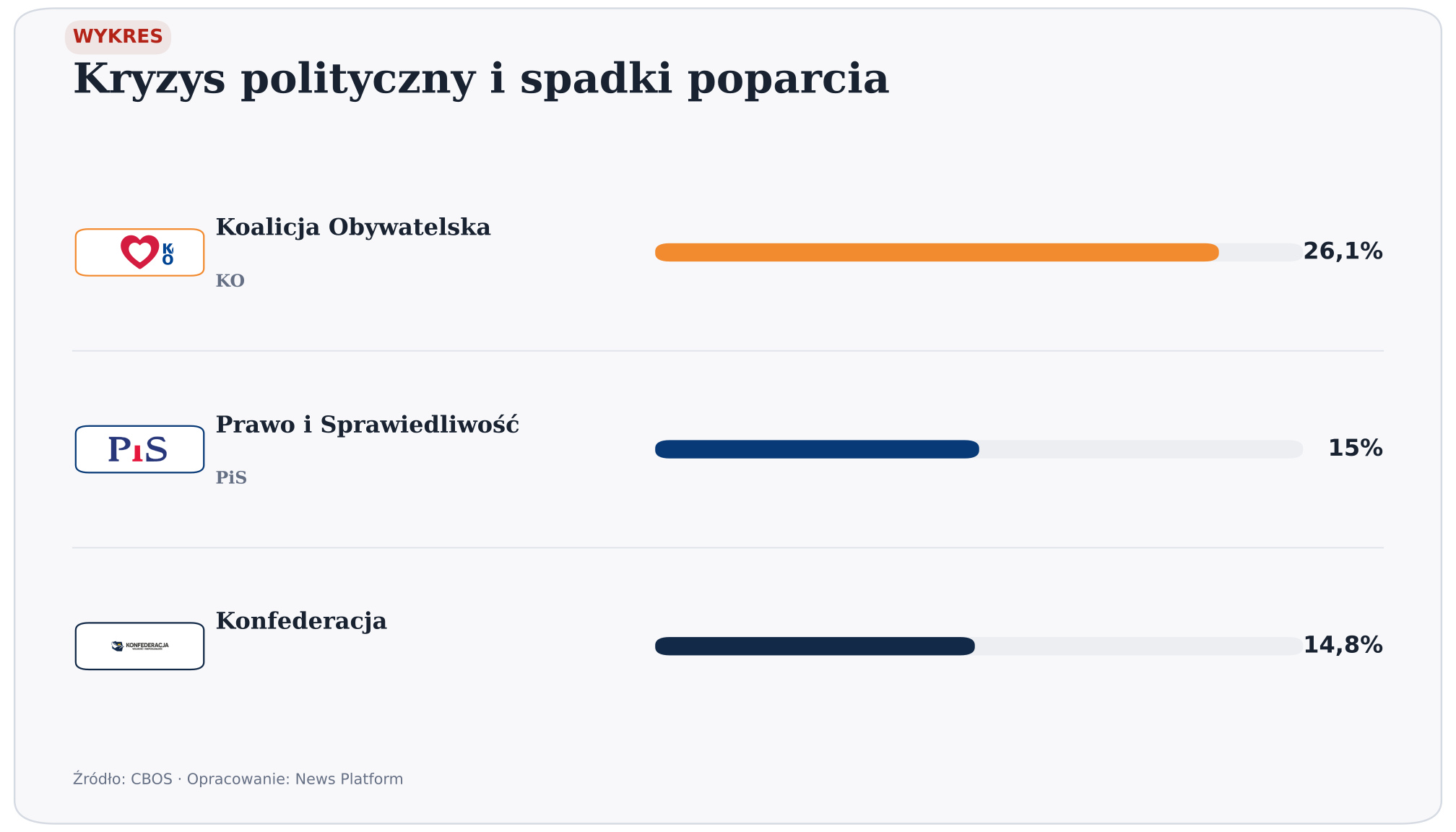Click the PiS party logo
The height and width of the screenshot is (832, 1456).
(139, 449)
